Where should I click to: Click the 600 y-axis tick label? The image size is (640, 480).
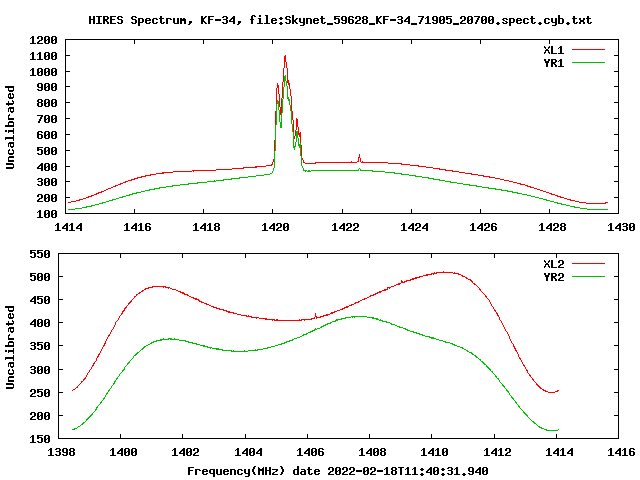point(47,135)
